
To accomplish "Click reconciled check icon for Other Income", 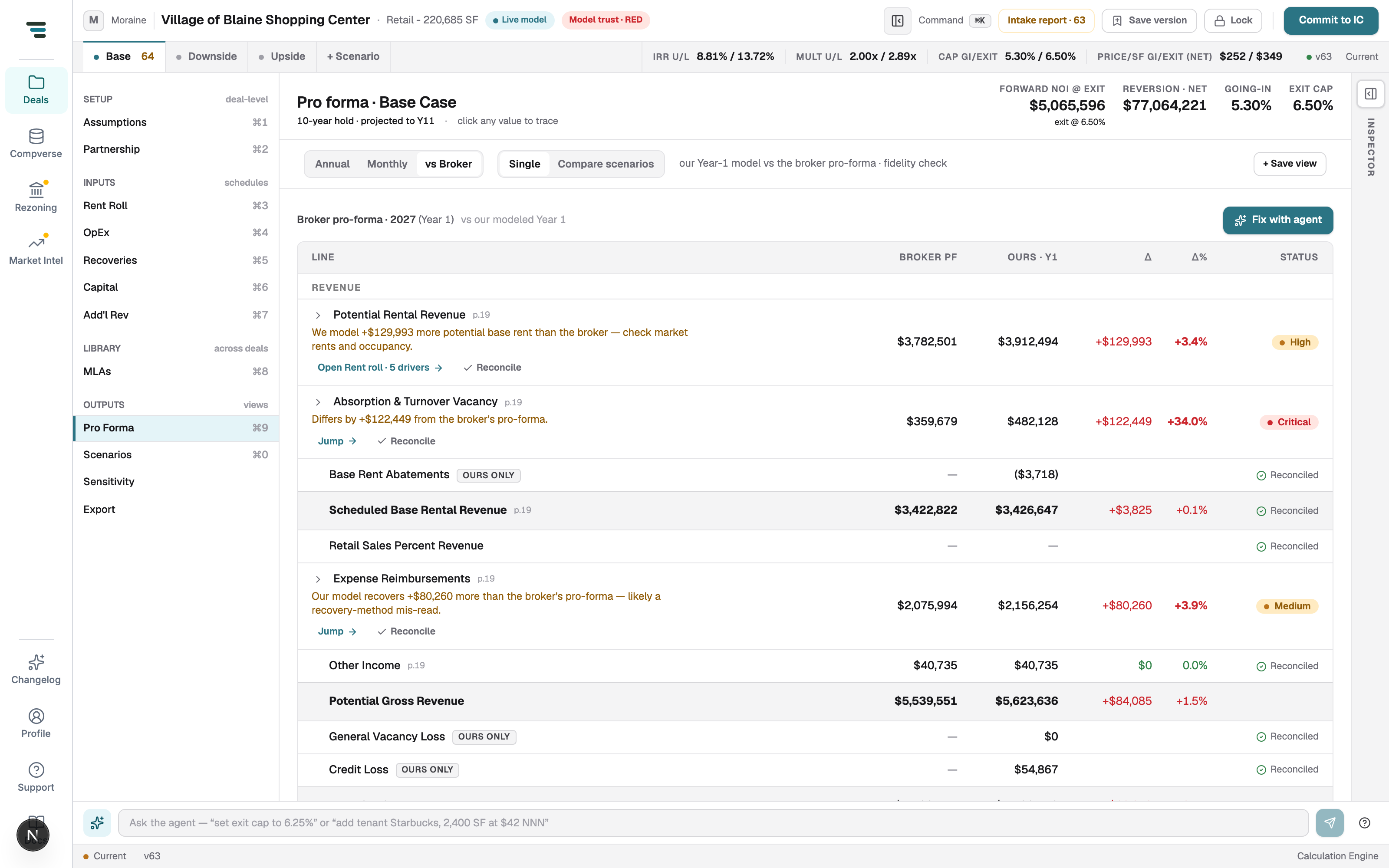I will coord(1261,667).
